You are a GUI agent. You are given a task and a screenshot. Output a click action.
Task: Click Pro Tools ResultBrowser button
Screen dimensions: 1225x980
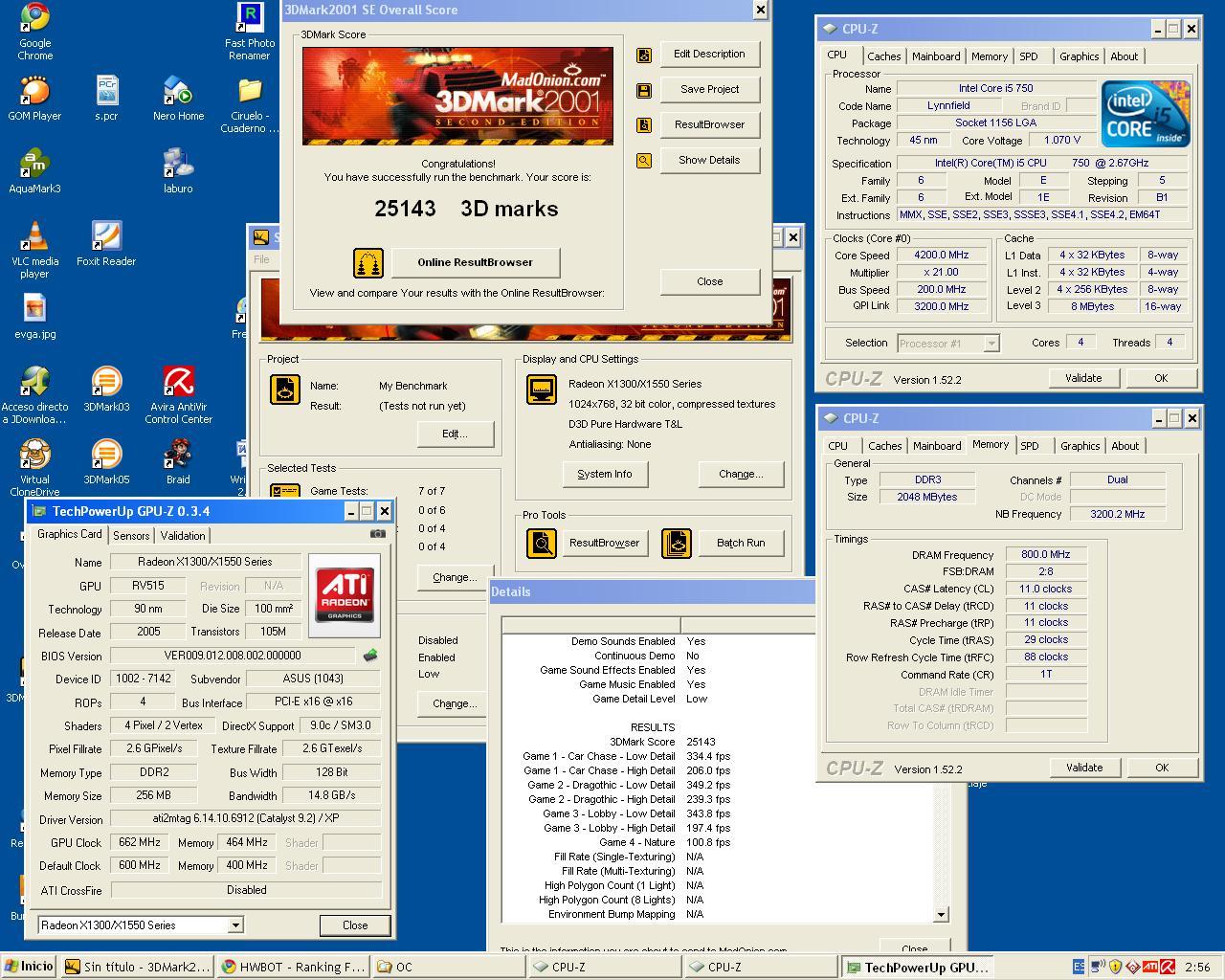(604, 543)
